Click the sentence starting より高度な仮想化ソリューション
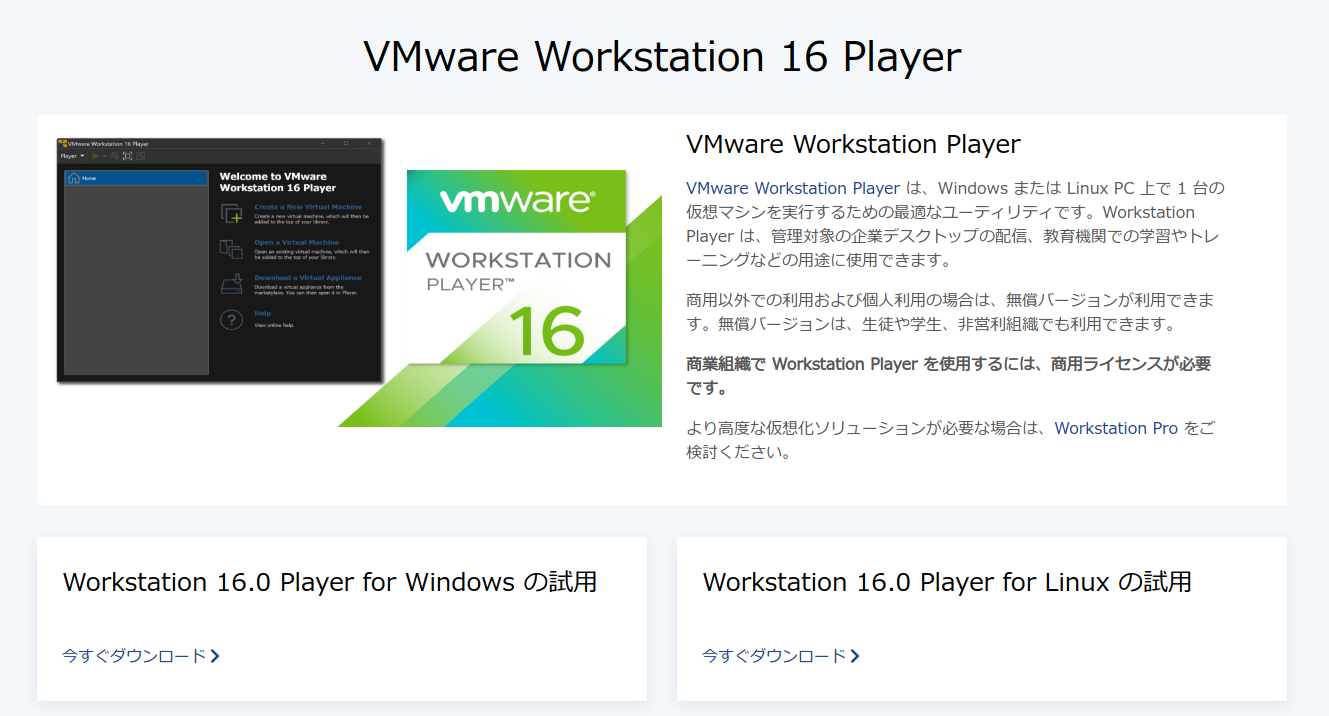The width and height of the screenshot is (1329, 716). pos(951,440)
